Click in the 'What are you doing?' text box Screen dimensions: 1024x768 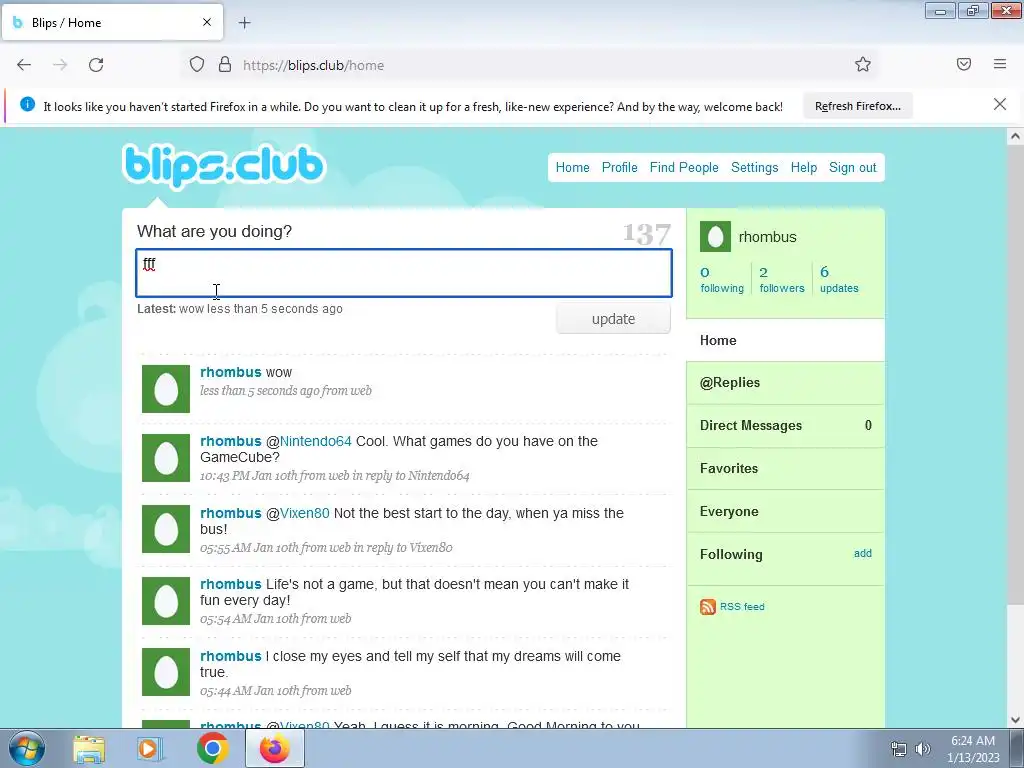click(404, 273)
